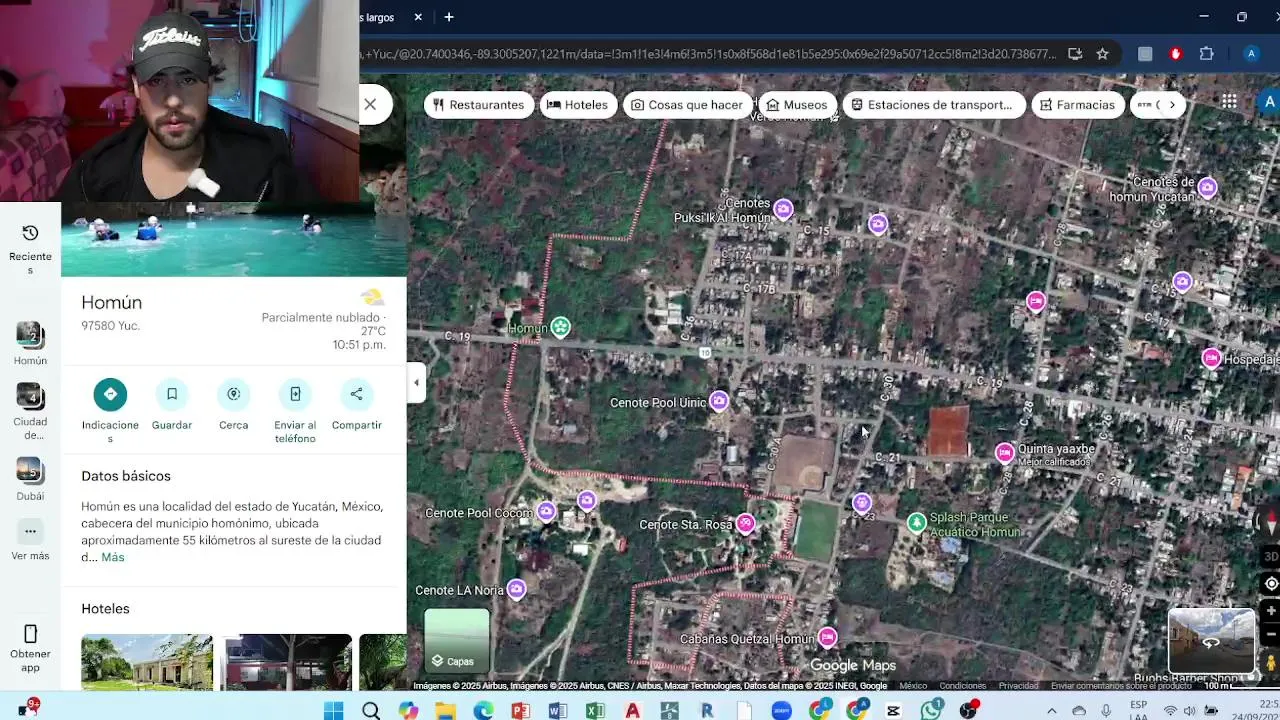
Task: Click the browser address bar URL
Action: tap(708, 54)
